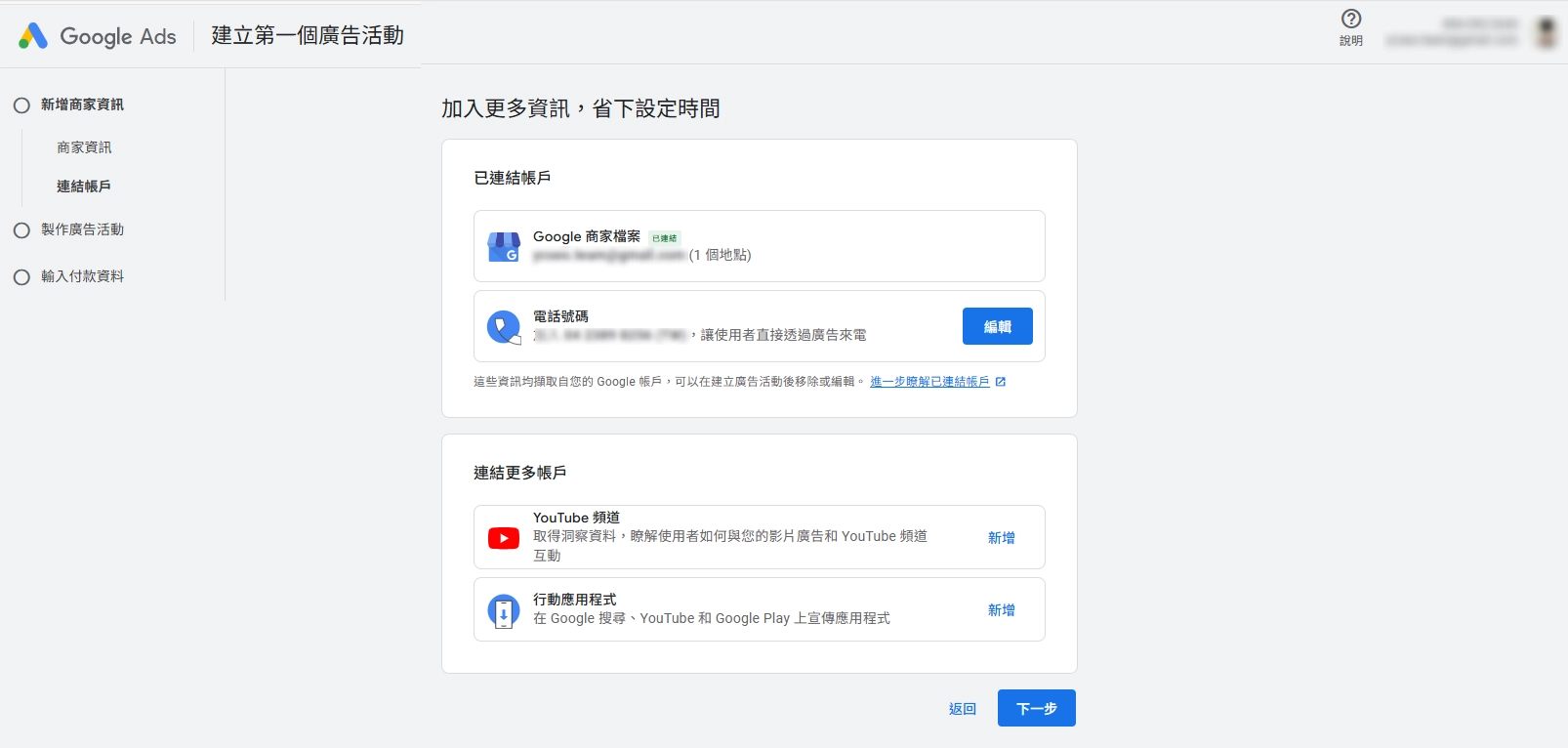Open the 連結帳戶 sub-step
The image size is (1568, 748).
[84, 187]
